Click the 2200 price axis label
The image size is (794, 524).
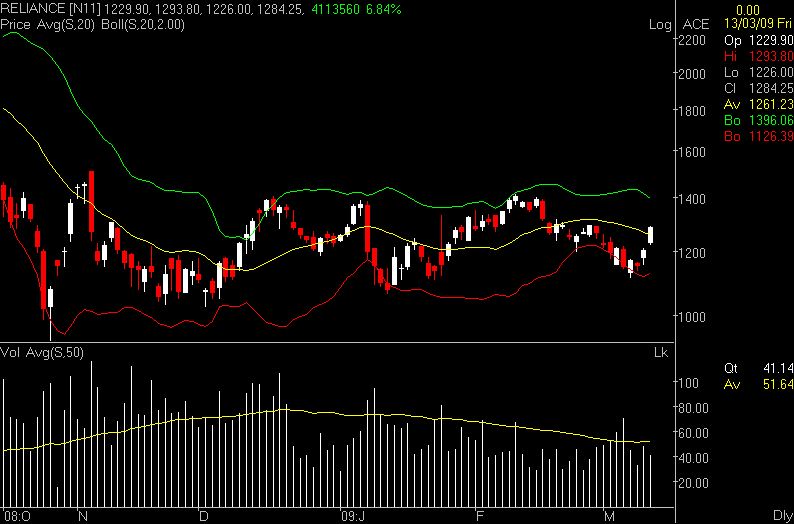click(x=693, y=40)
